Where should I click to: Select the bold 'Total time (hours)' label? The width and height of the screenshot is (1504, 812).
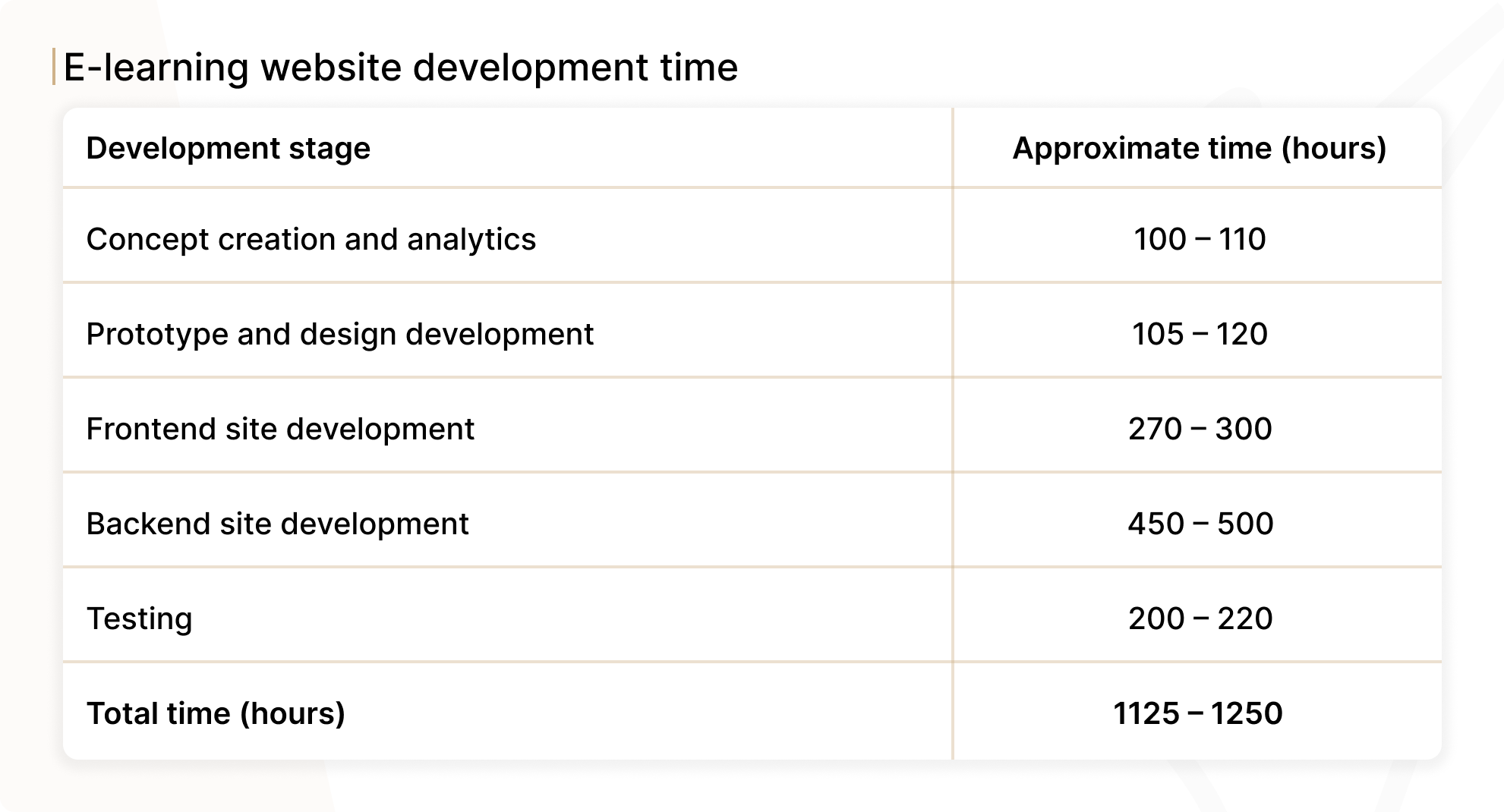coord(216,713)
